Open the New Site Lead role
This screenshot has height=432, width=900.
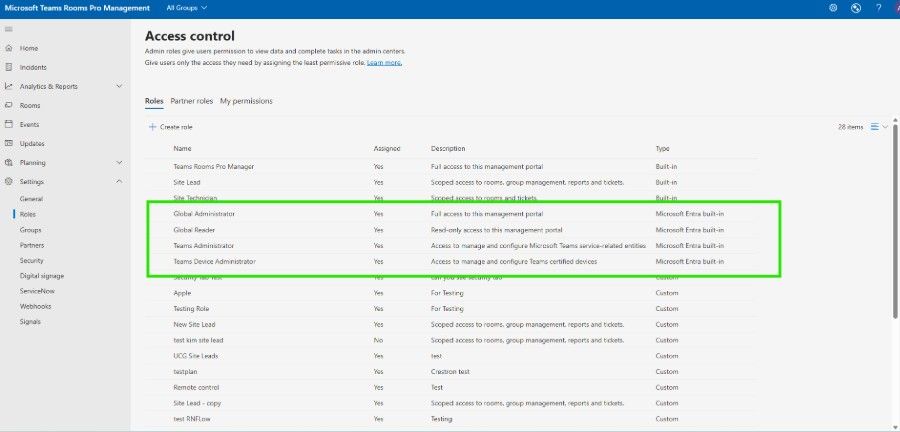(194, 325)
